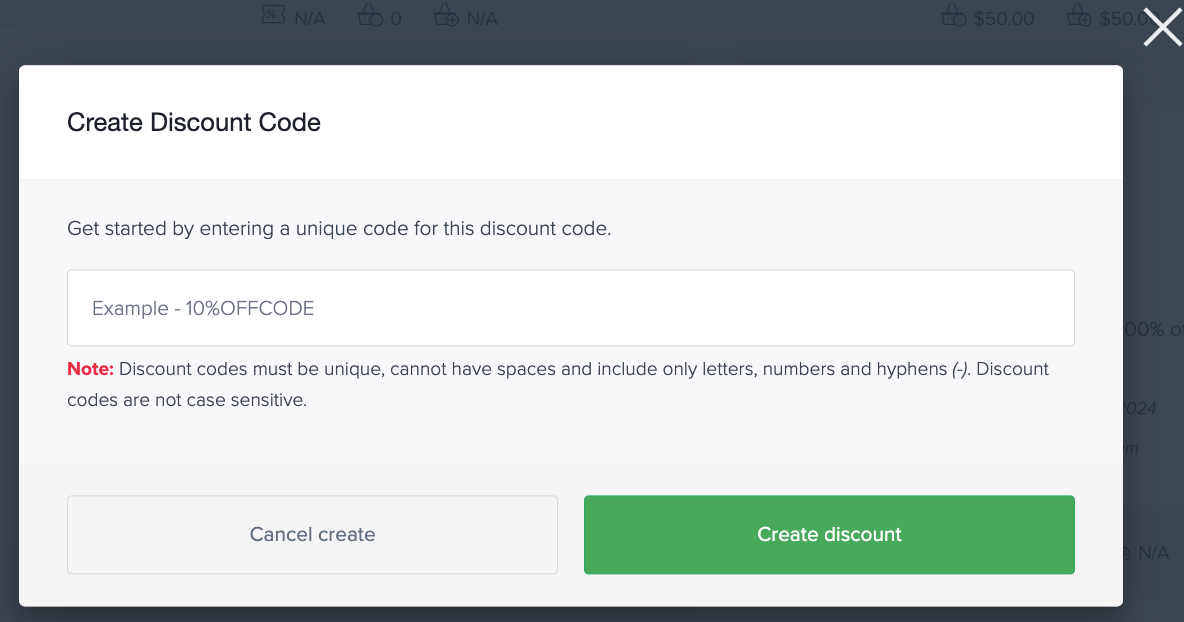Select the percentage discount ticket icon
Image resolution: width=1184 pixels, height=622 pixels.
[272, 16]
